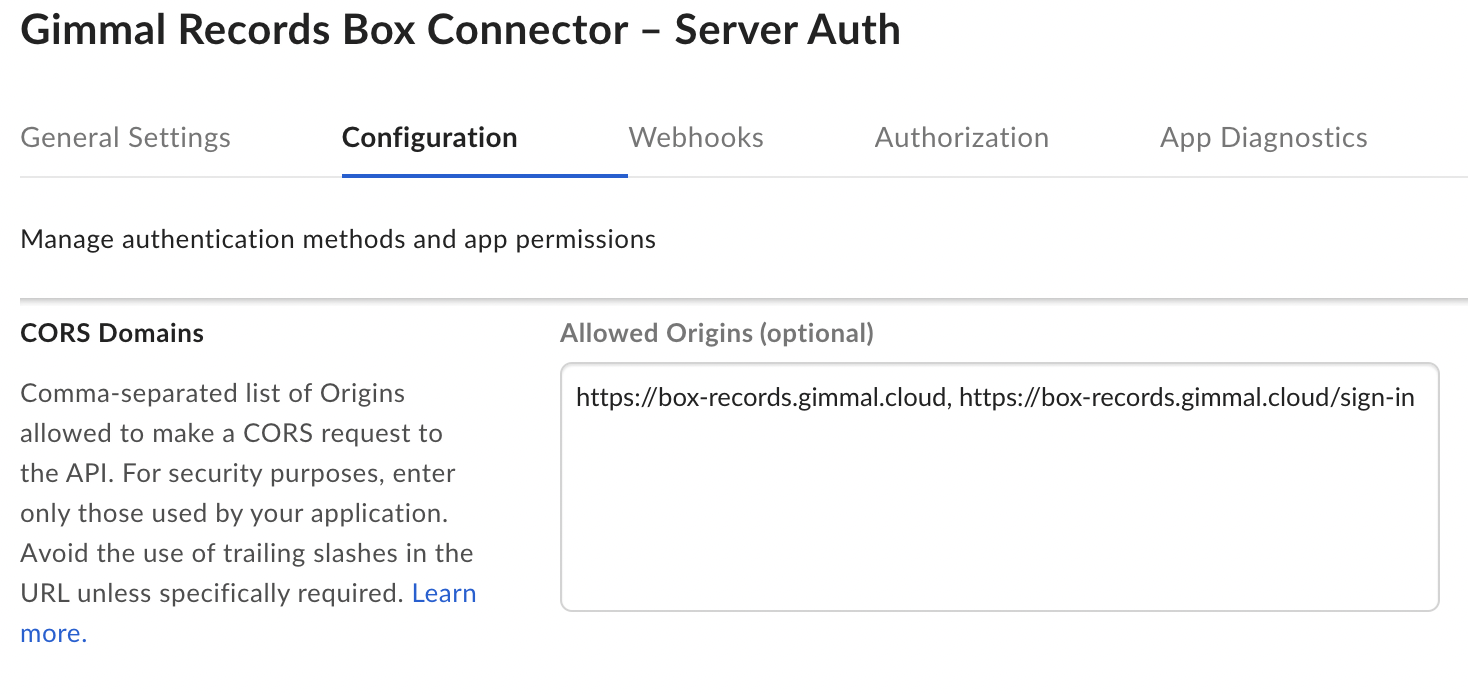The width and height of the screenshot is (1468, 694).
Task: Click the active tab underline indicator
Action: pos(484,172)
